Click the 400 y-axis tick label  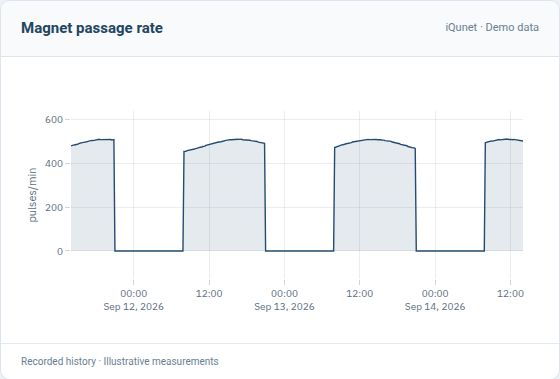[x=54, y=164]
